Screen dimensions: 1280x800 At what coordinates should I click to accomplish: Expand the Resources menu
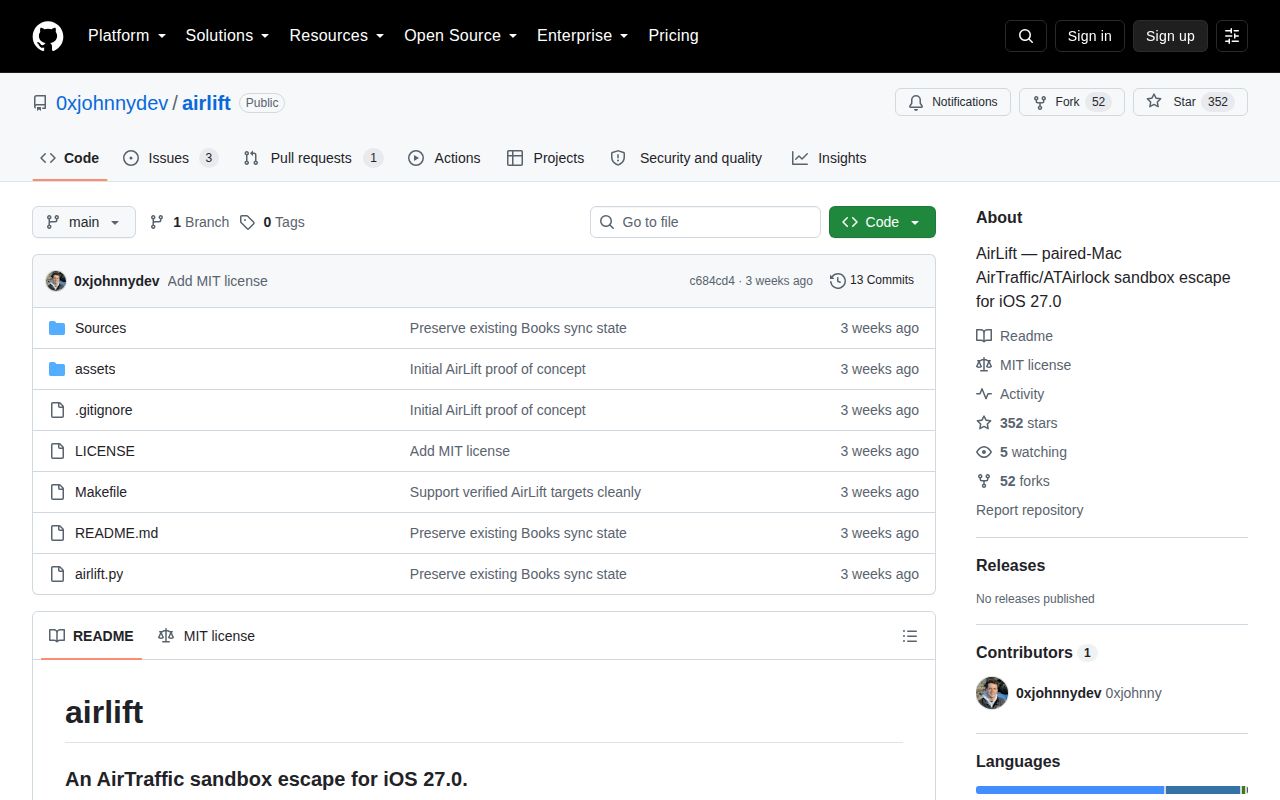(x=337, y=36)
